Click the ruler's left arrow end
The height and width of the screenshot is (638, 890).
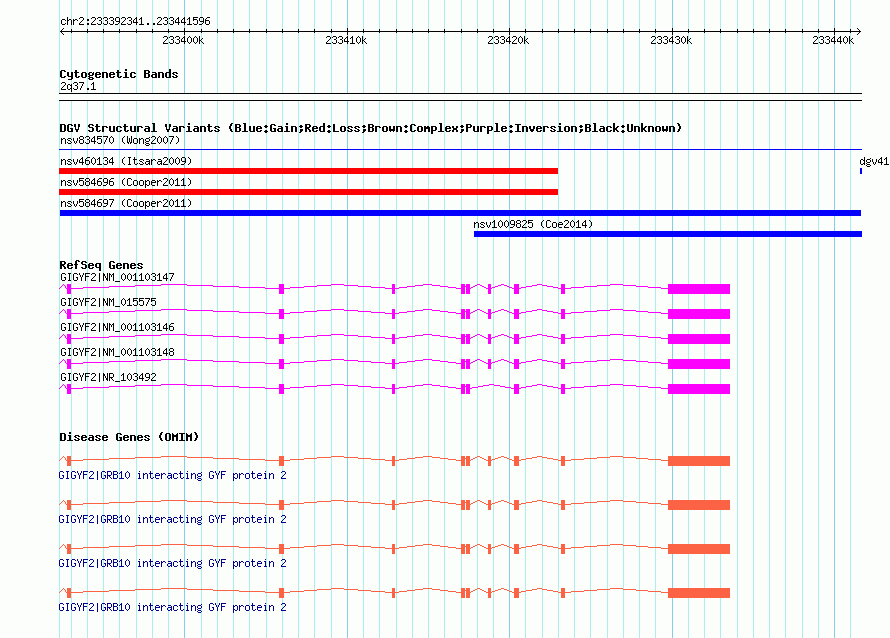(62, 31)
